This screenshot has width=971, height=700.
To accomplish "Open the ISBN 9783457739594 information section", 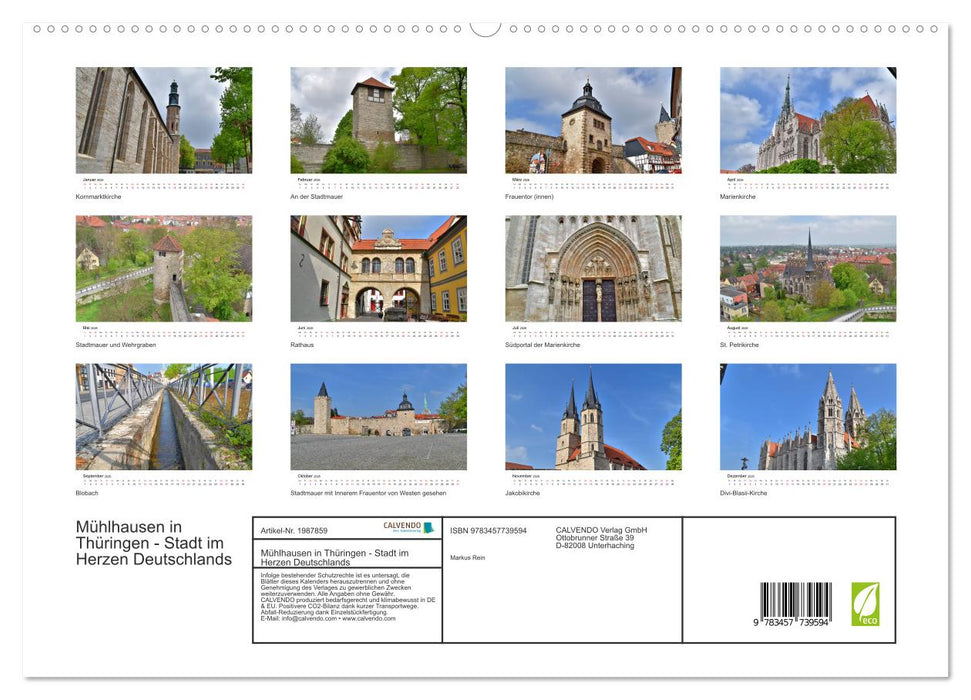I will 490,530.
